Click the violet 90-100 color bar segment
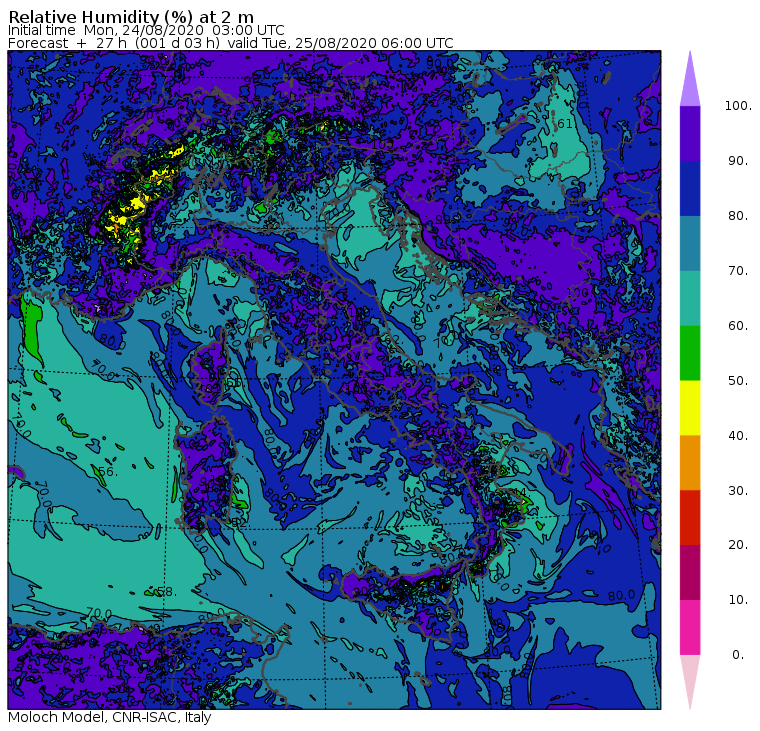Viewport: 760px width, 731px height. pos(690,133)
